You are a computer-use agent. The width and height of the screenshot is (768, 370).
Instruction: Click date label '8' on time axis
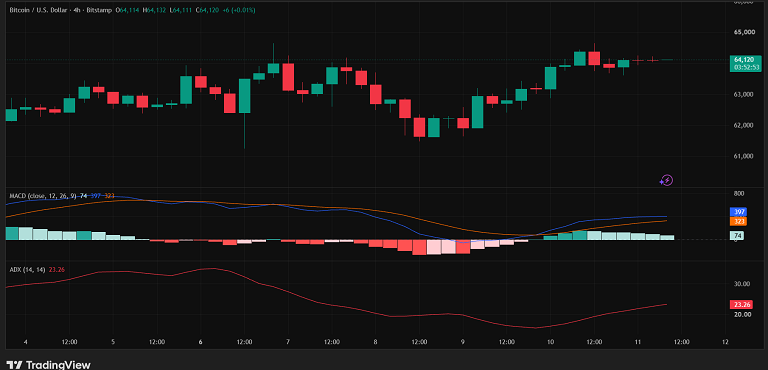tap(376, 342)
